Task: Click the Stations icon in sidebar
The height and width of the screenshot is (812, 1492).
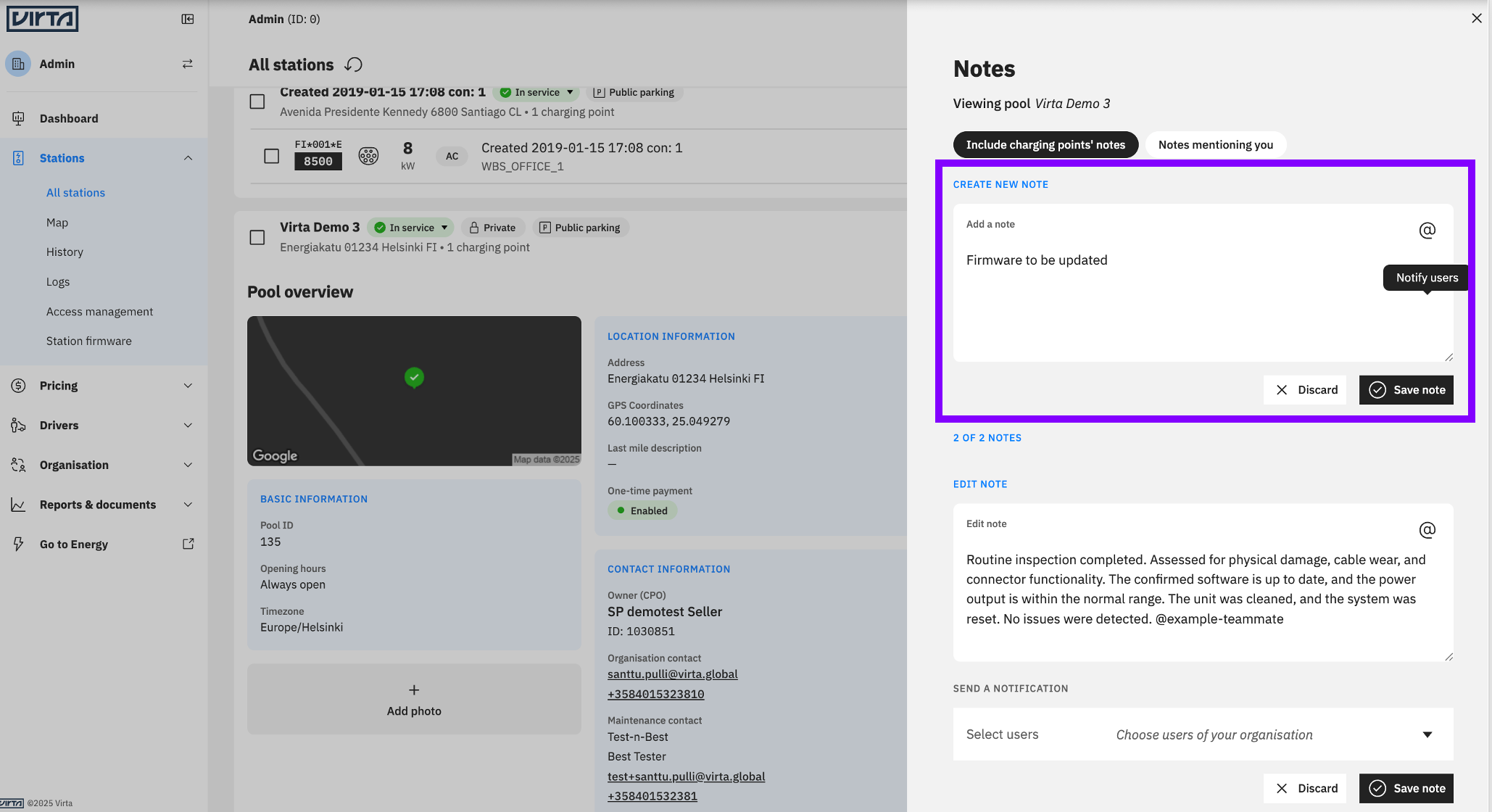Action: [x=18, y=158]
